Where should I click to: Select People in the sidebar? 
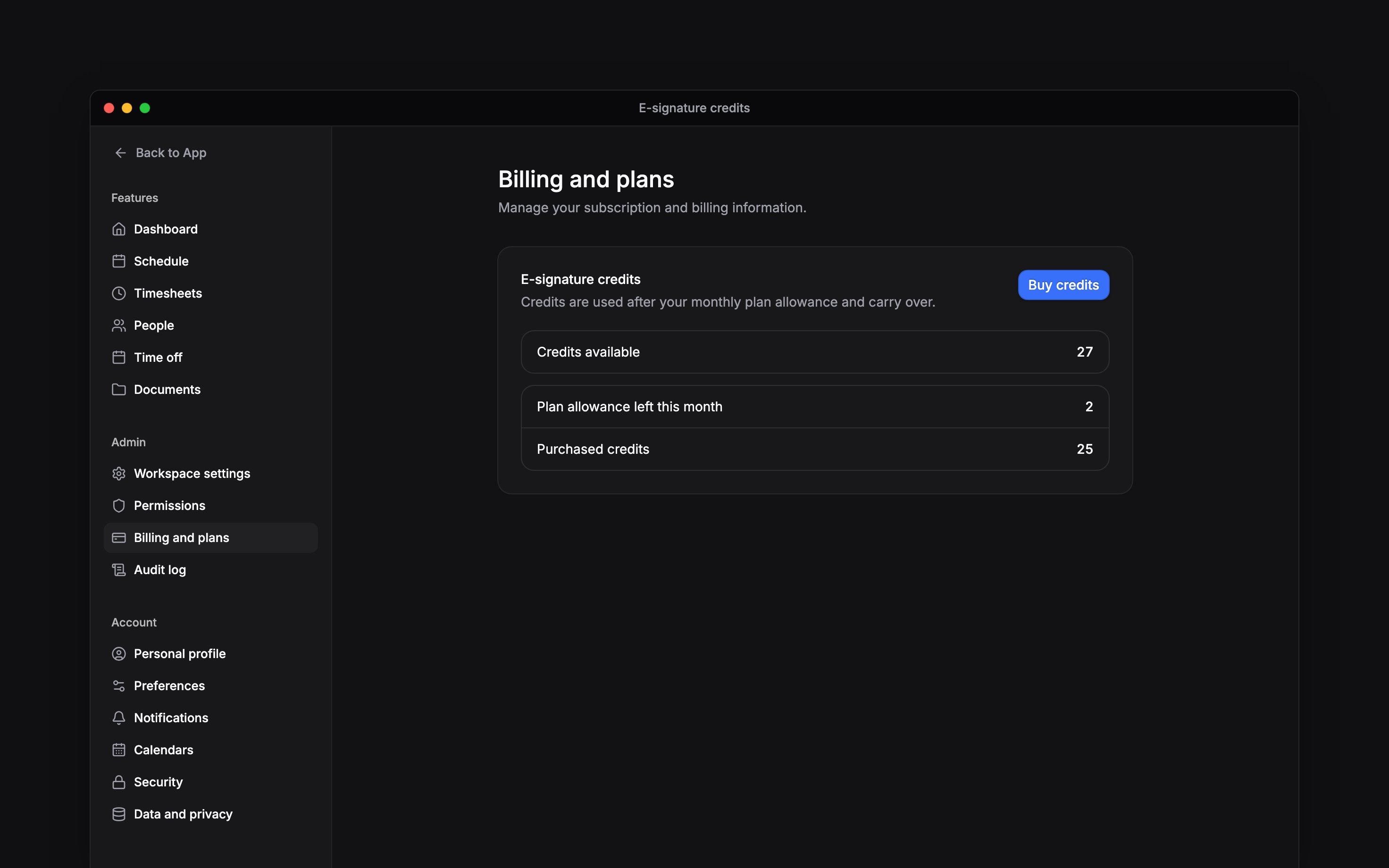pos(210,325)
